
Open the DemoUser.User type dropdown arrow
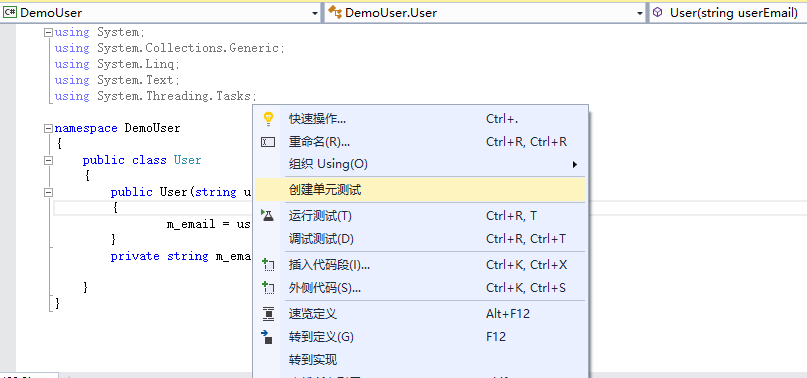pos(640,13)
